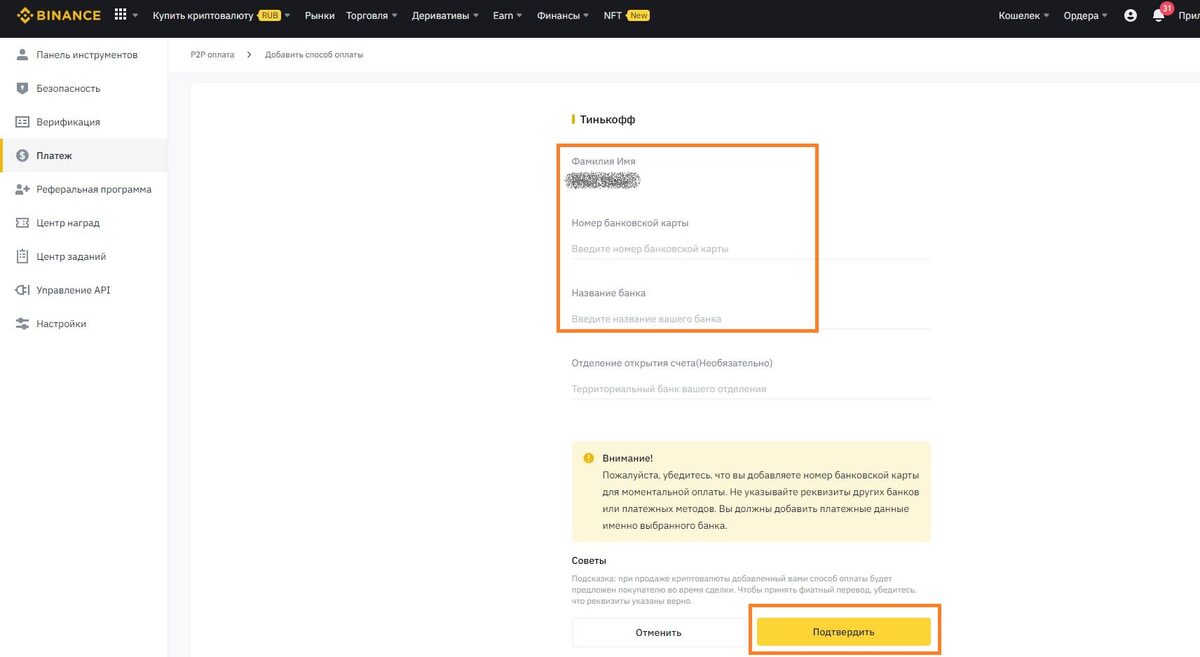The width and height of the screenshot is (1200, 657).
Task: Open the Рынки menu item
Action: [x=320, y=16]
